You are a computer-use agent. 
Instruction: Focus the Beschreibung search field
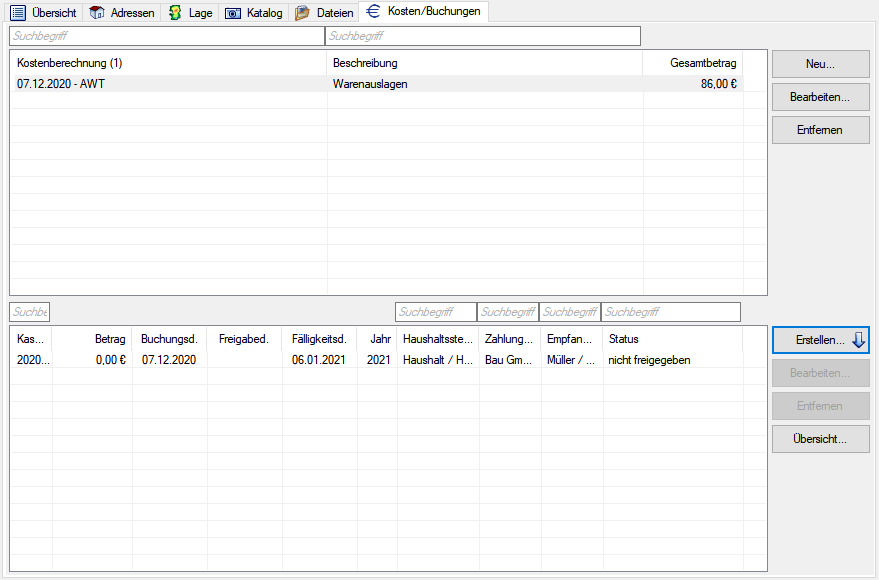tap(482, 36)
